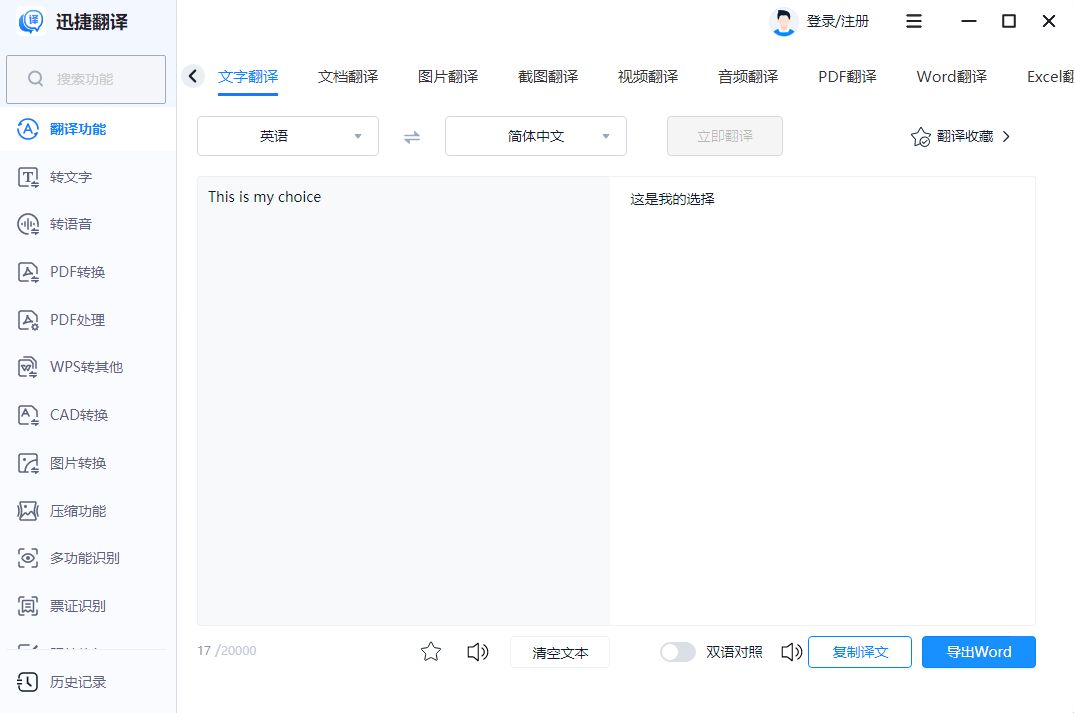This screenshot has height=713, width=1074.
Task: Play source text audio speaker icon
Action: tap(477, 652)
